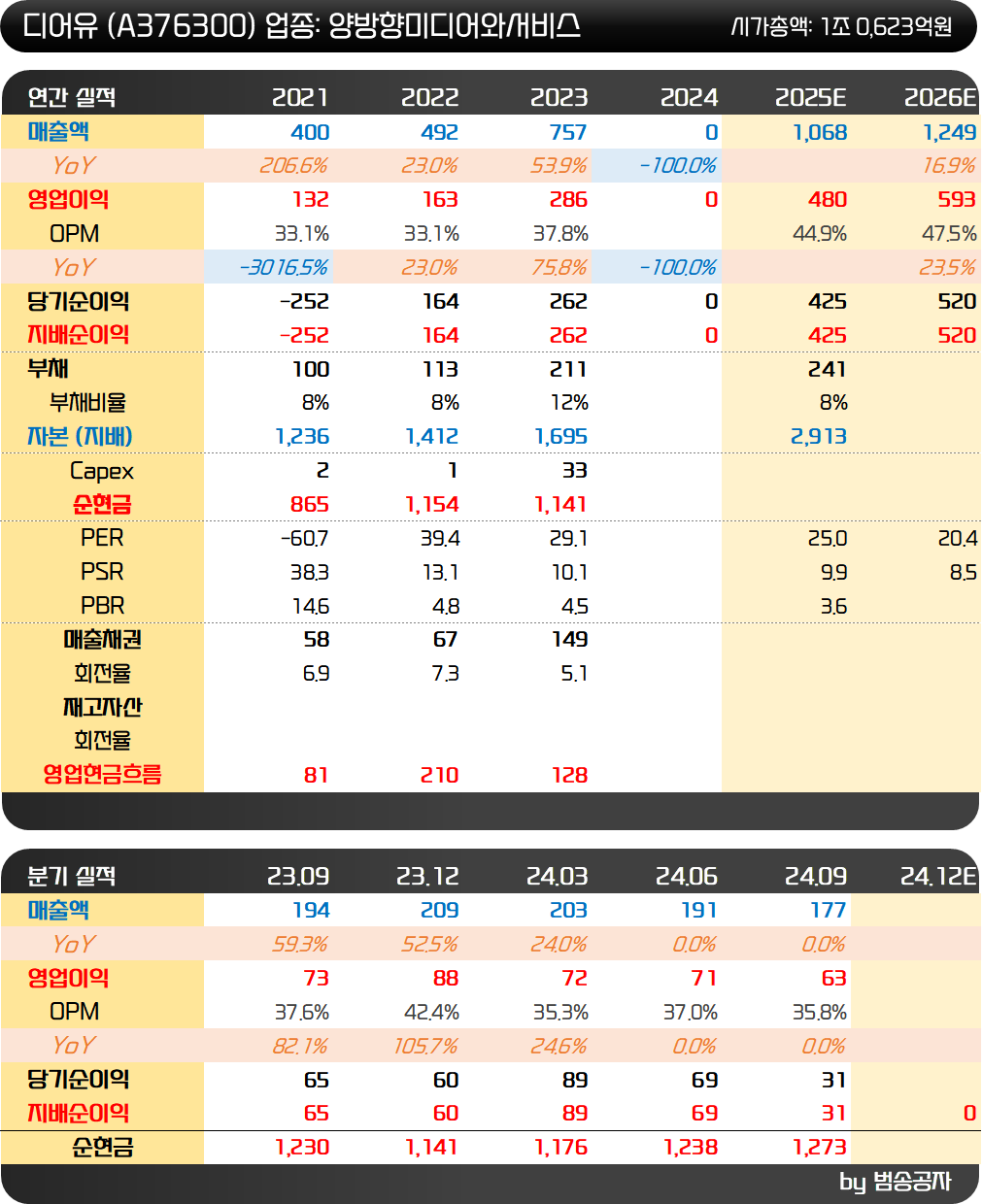The width and height of the screenshot is (982, 1204).
Task: Select 부채 value '113' for 2022
Action: point(440,369)
